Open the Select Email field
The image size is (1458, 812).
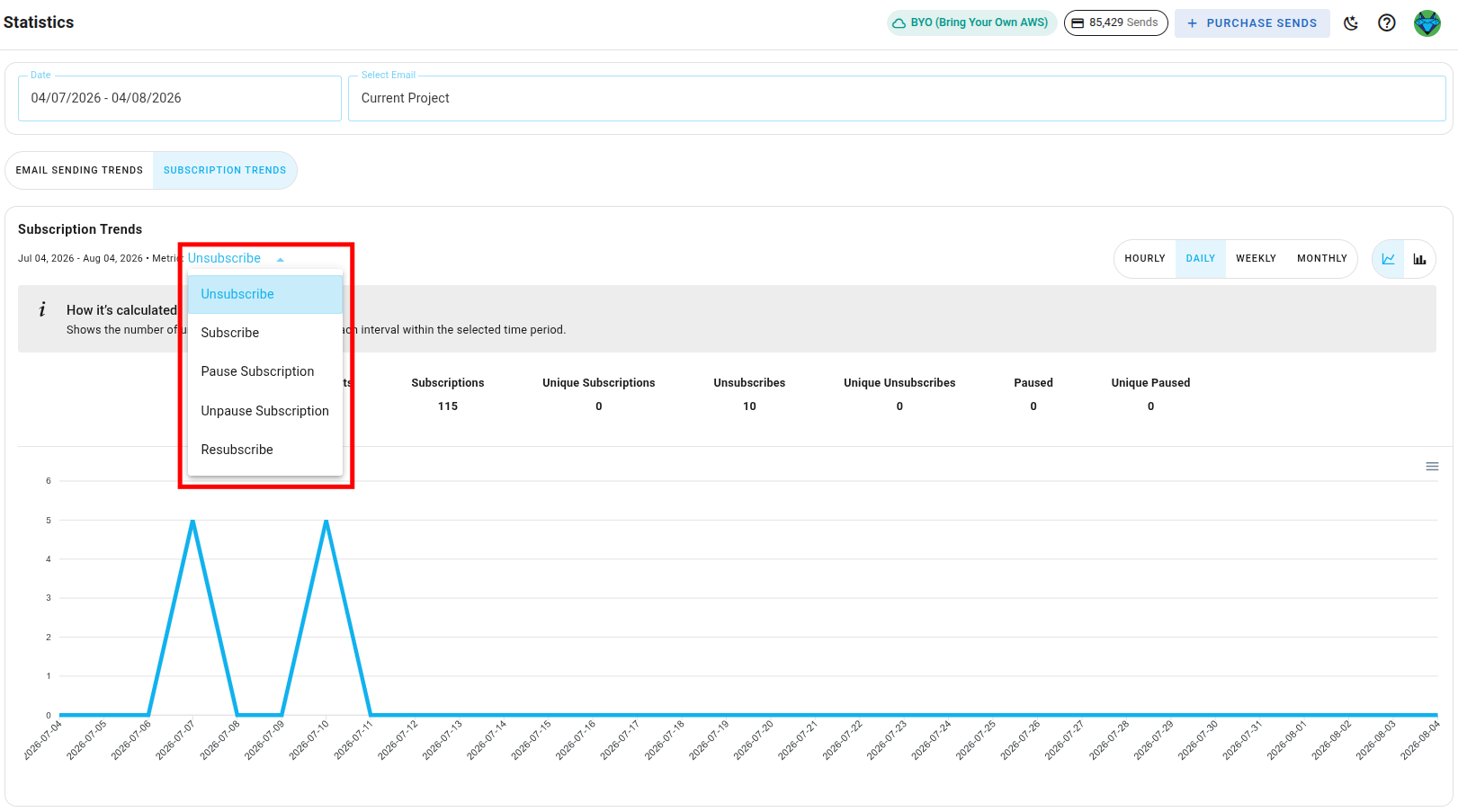tap(897, 98)
